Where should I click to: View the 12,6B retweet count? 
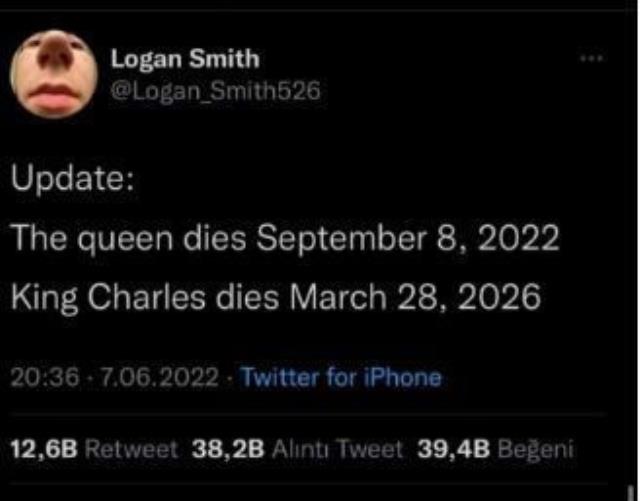44,450
